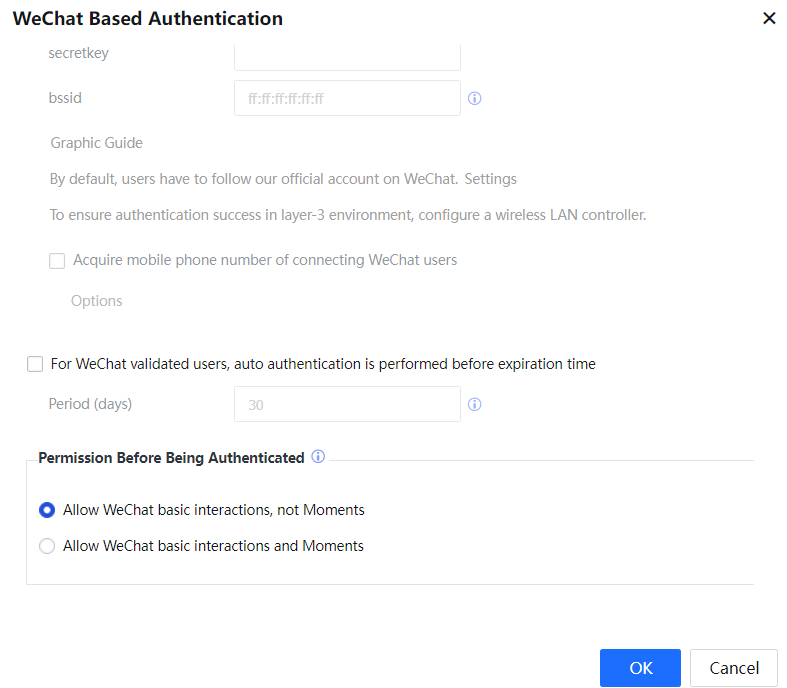Image resolution: width=787 pixels, height=688 pixels.
Task: Enable acquiring mobile phone number of WeChat users
Action: pyautogui.click(x=57, y=261)
